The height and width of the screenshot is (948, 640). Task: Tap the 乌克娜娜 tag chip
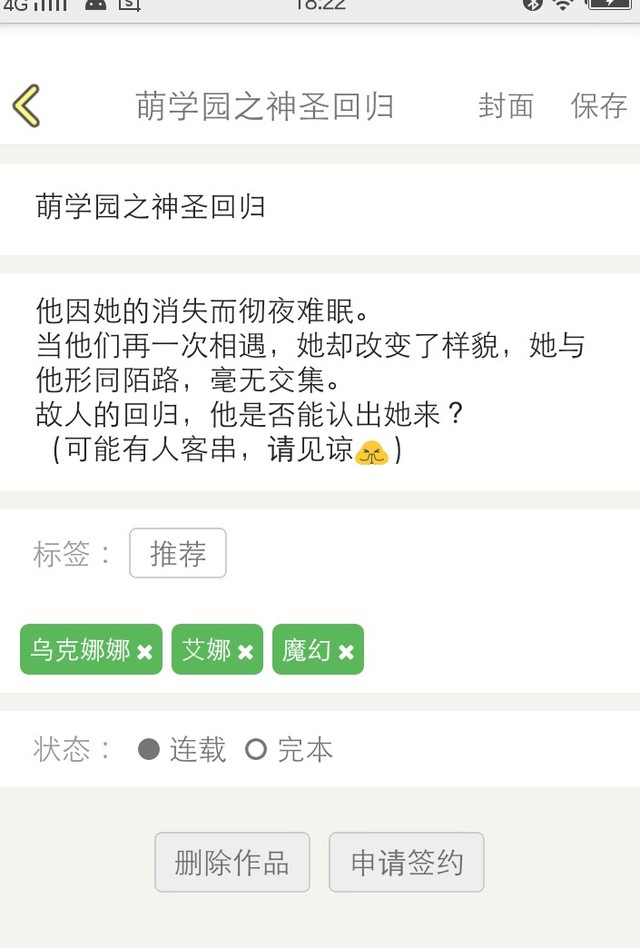(x=80, y=650)
